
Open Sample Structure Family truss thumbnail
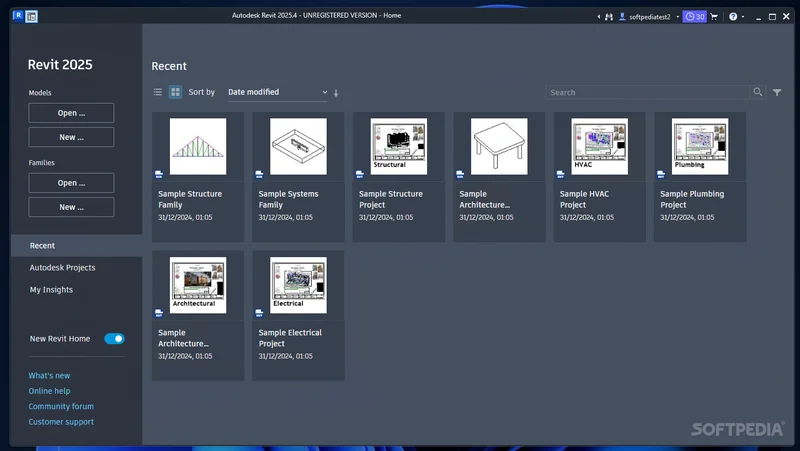pyautogui.click(x=198, y=146)
